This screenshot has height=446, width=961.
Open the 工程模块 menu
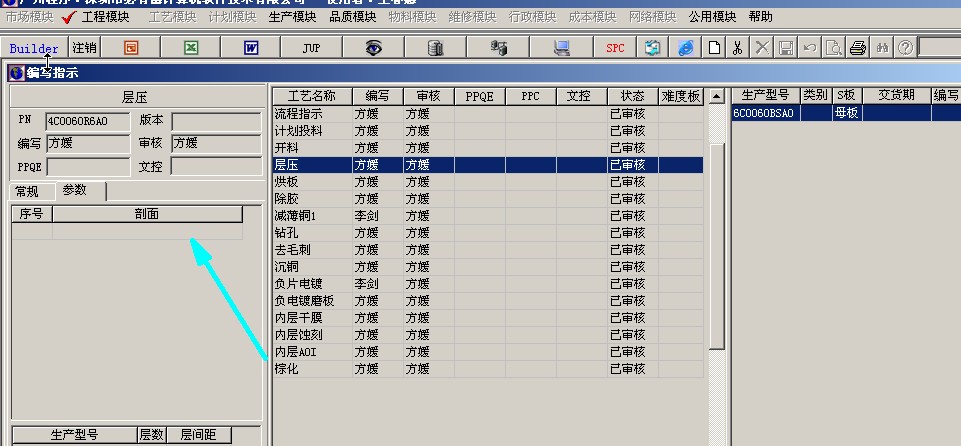click(105, 17)
